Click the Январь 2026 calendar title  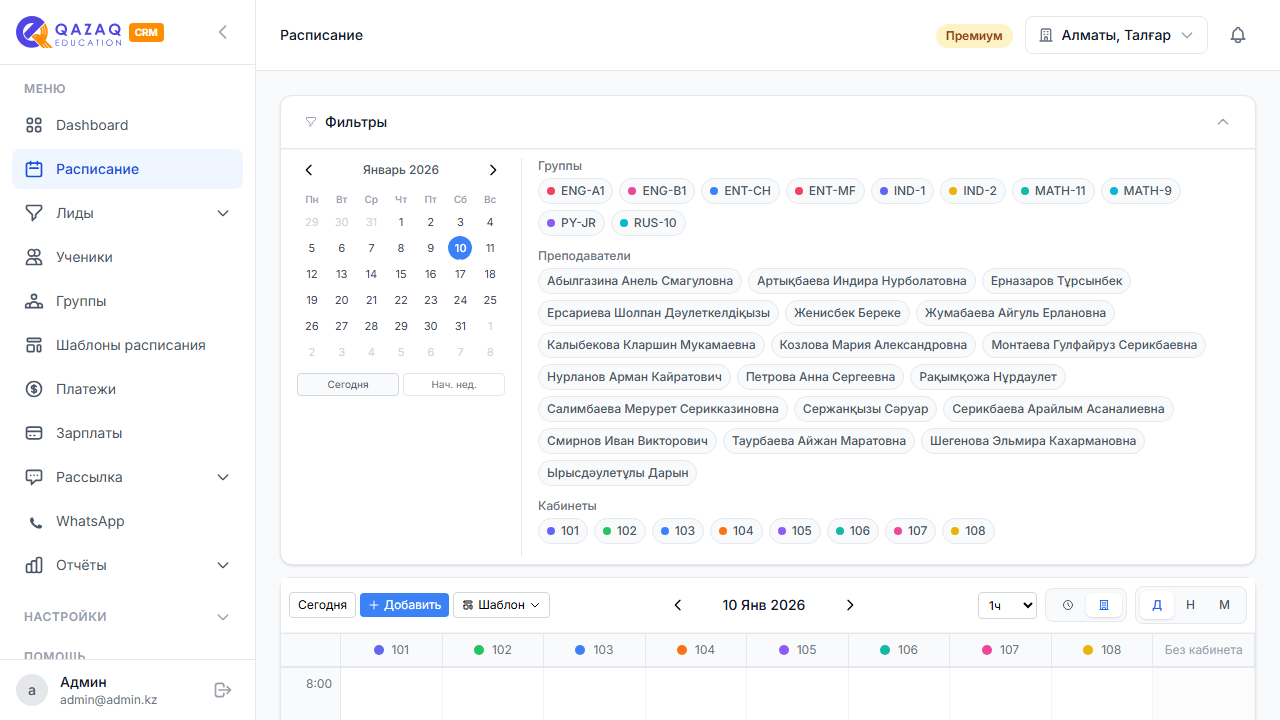(401, 170)
